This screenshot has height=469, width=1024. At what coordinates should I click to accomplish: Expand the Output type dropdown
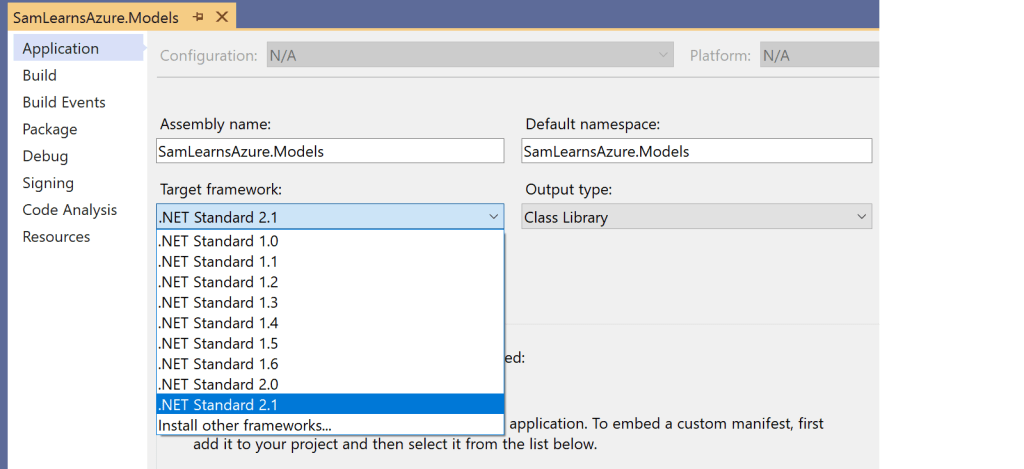click(x=861, y=217)
